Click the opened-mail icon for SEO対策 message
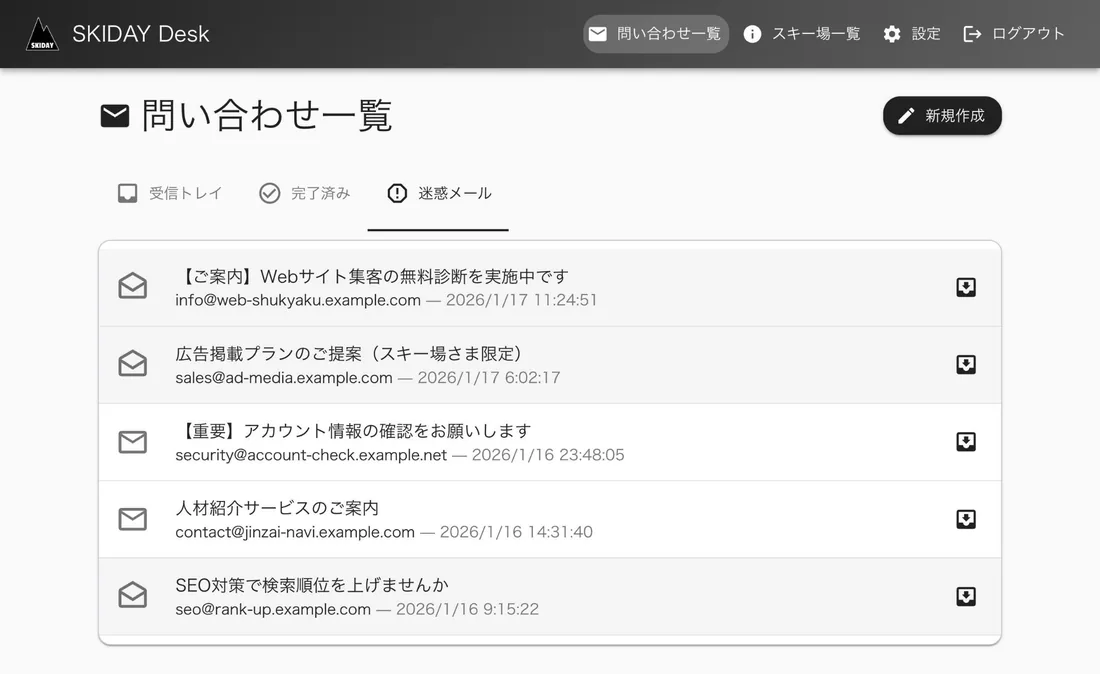The image size is (1100, 674). tap(133, 595)
